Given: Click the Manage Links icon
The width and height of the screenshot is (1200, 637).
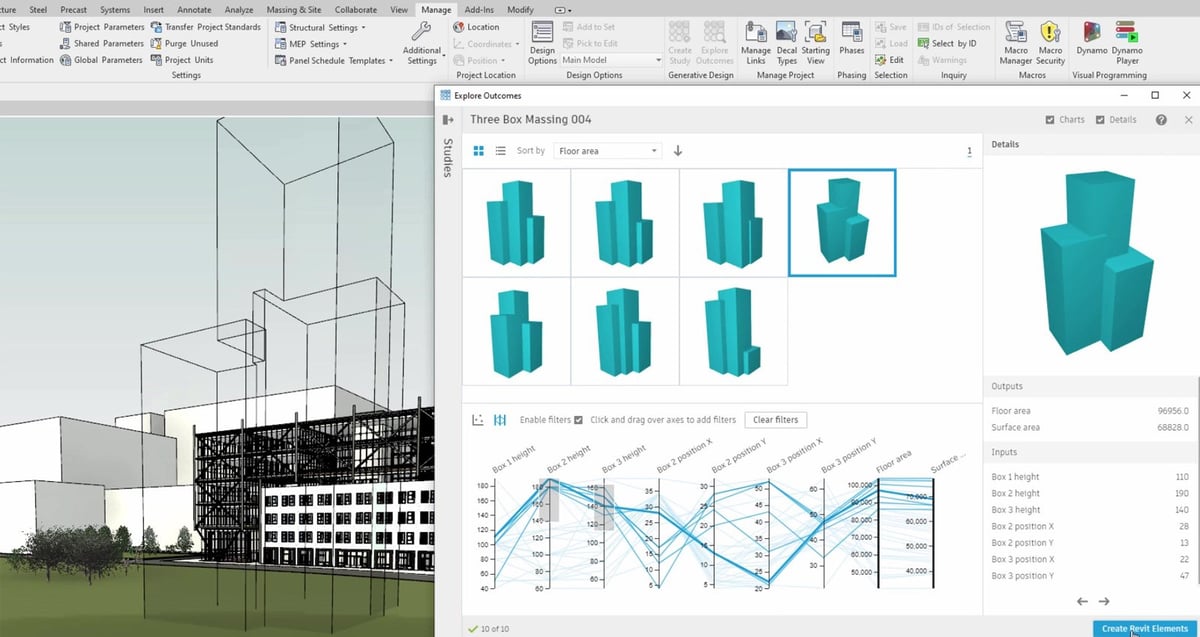Looking at the screenshot, I should [x=755, y=38].
